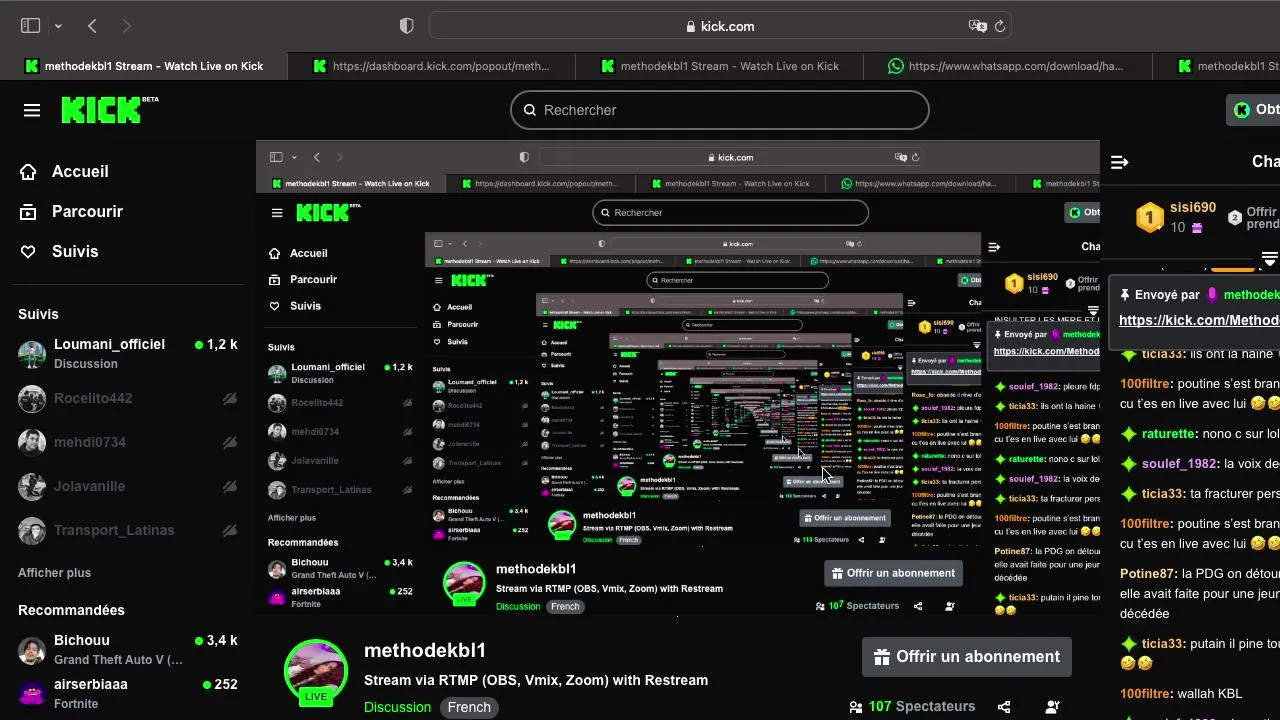1280x720 pixels.
Task: Click the offline icon beside Jolavanille in the outermost sidebar
Action: click(230, 486)
